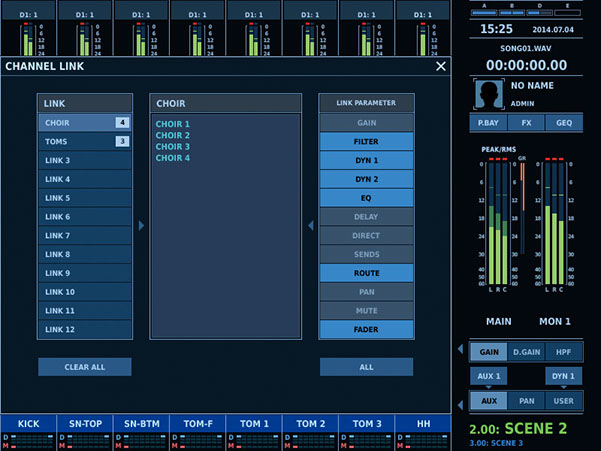Select LINK 10 in list

point(85,292)
